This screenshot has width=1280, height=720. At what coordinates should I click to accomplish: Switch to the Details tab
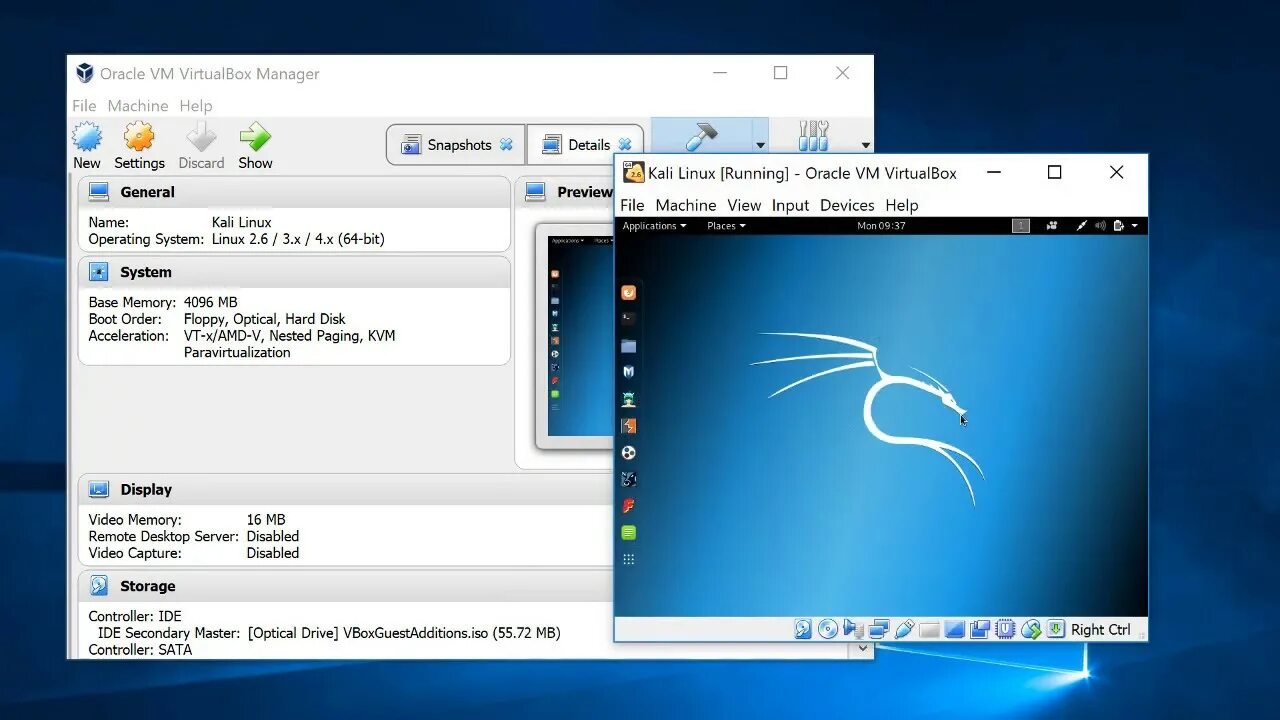point(584,145)
